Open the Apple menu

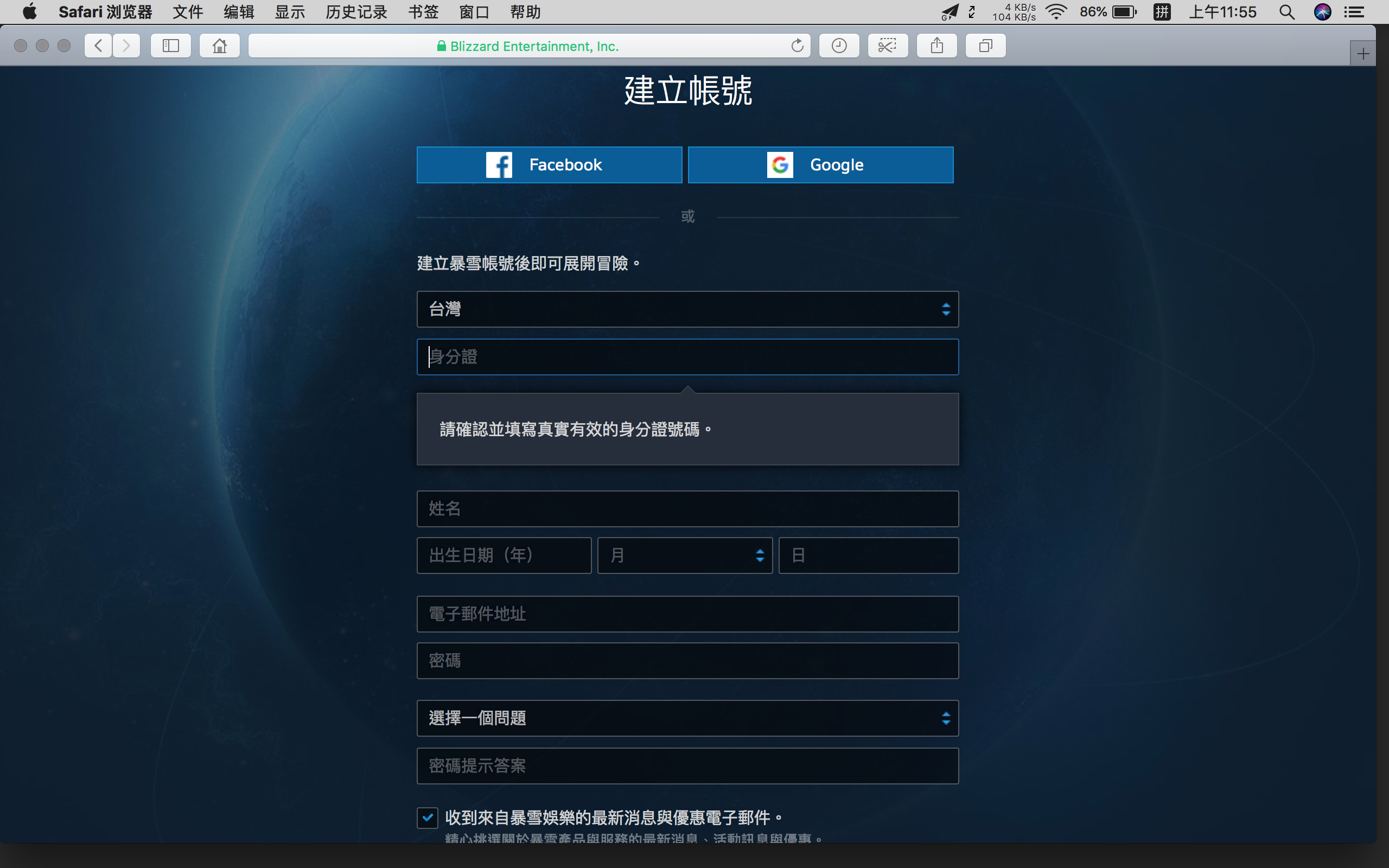click(30, 12)
